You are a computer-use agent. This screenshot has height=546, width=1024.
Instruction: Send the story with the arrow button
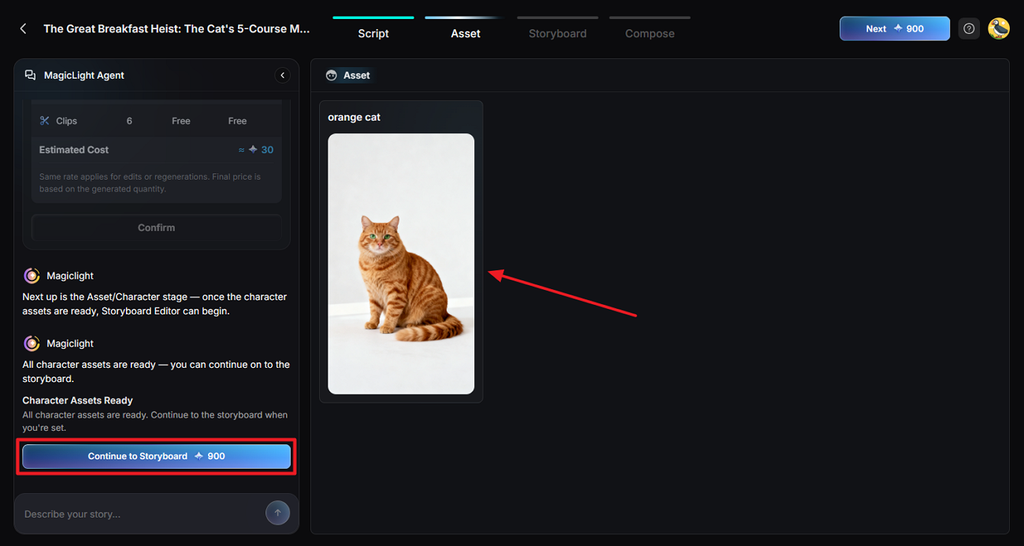278,513
